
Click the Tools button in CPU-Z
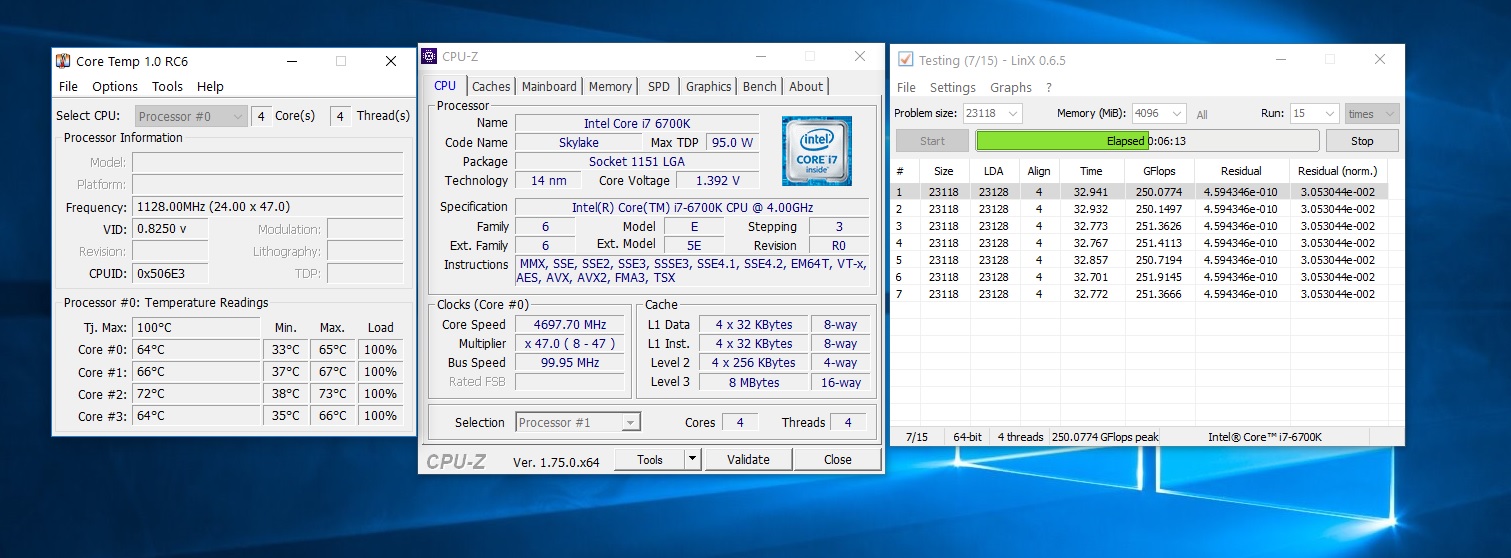[x=650, y=459]
